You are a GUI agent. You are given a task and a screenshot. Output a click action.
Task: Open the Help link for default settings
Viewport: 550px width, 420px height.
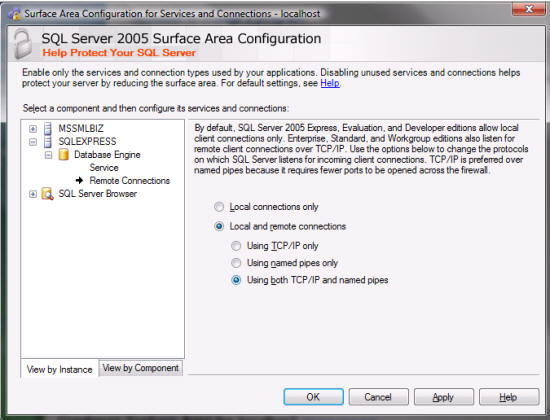pos(330,84)
